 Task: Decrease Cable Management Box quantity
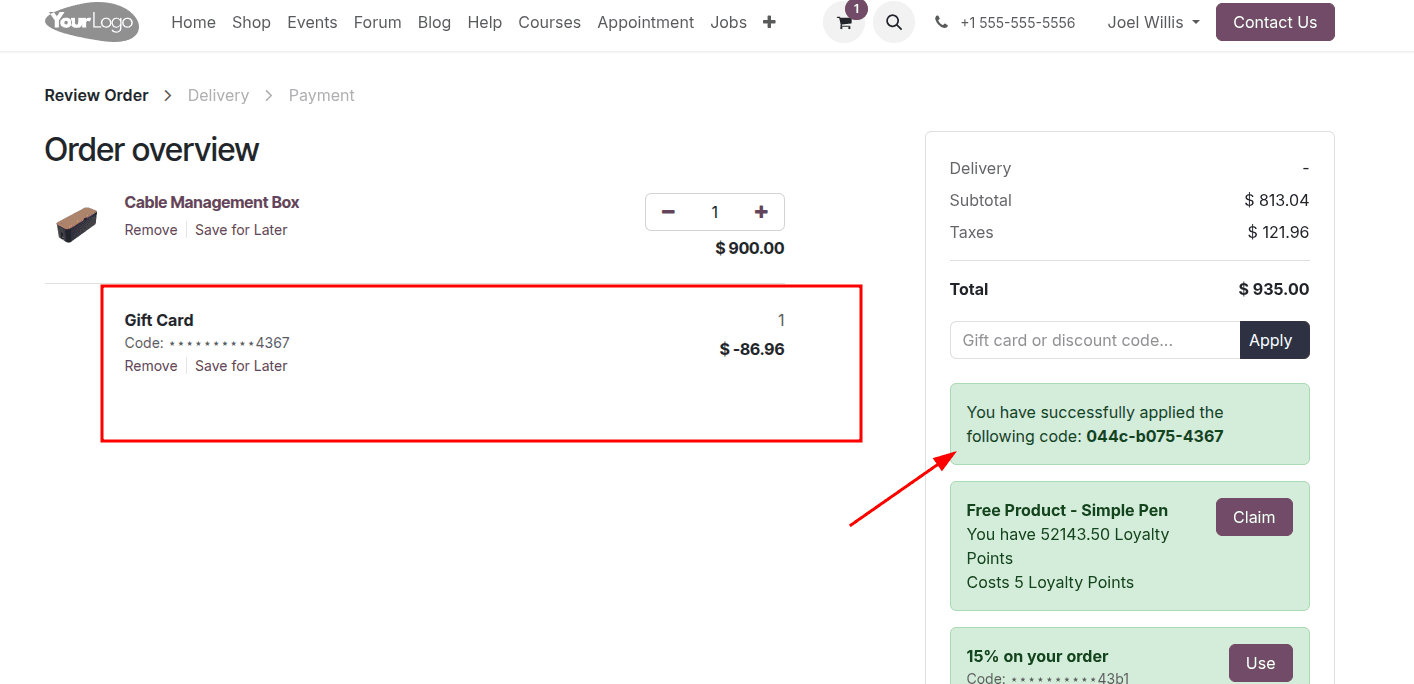point(668,212)
